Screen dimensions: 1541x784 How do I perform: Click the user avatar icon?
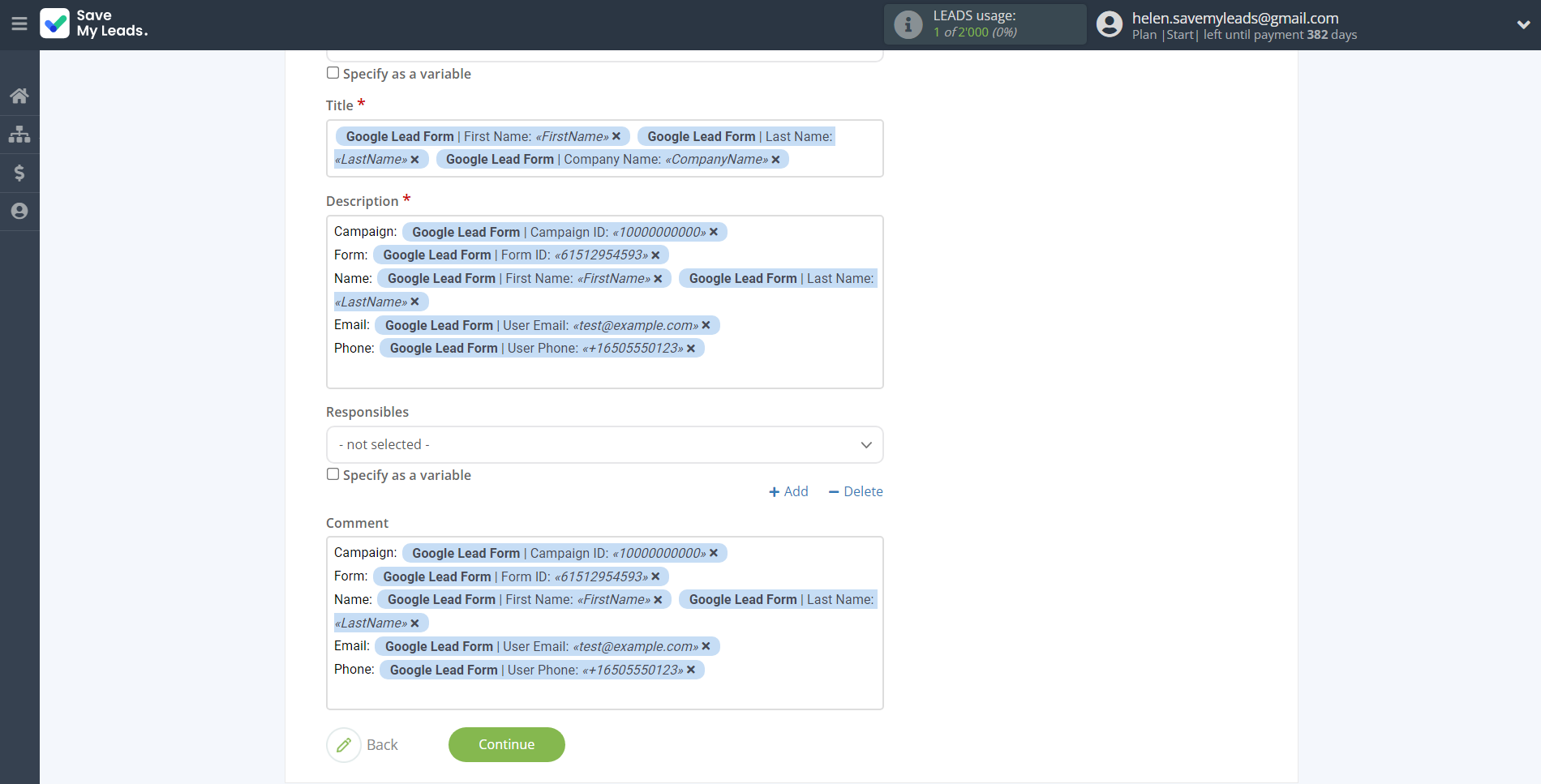1110,24
